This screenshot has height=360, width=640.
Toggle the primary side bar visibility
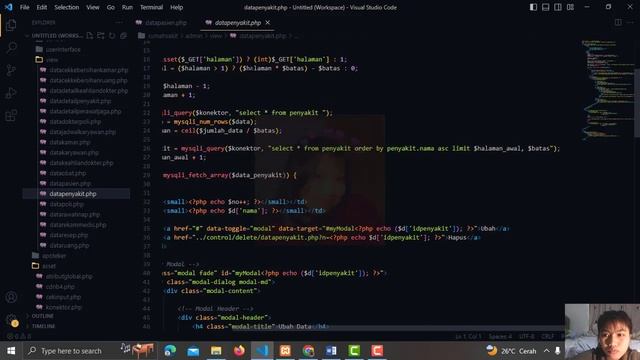coord(533,7)
